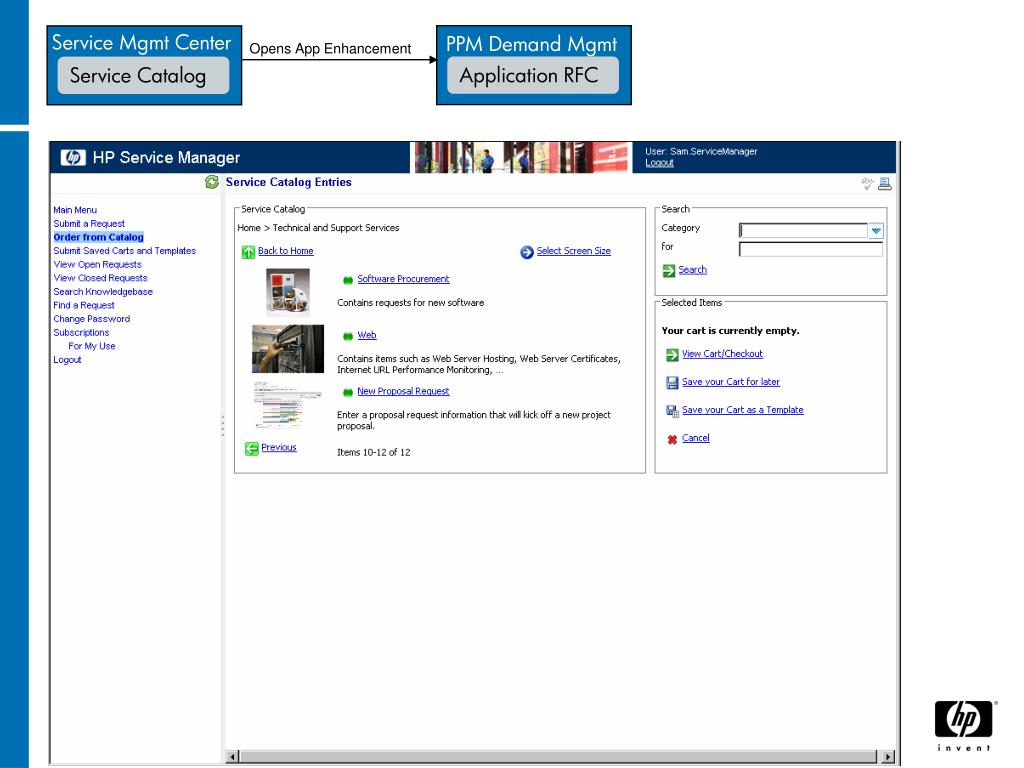Click the green bullet beside Web

348,336
